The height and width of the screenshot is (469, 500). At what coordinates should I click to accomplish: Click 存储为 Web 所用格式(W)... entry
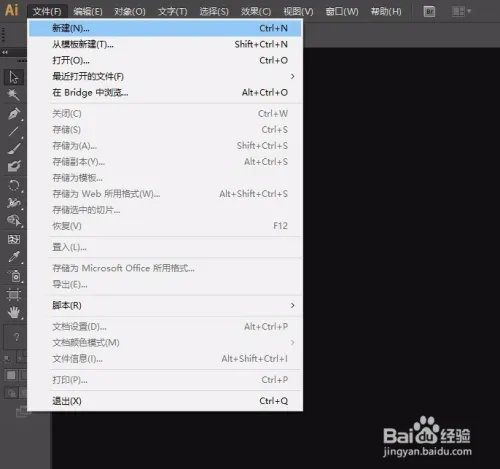[165, 194]
